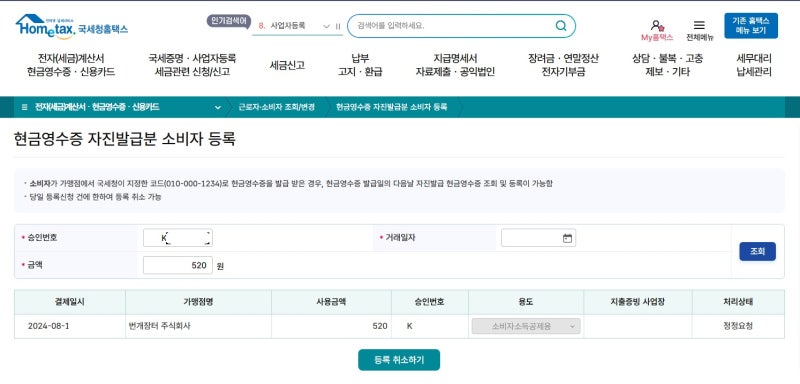Click the page title 현금영수증 자진발급분 소비자 등록
Image resolution: width=800 pixels, height=384 pixels.
pyautogui.click(x=125, y=139)
